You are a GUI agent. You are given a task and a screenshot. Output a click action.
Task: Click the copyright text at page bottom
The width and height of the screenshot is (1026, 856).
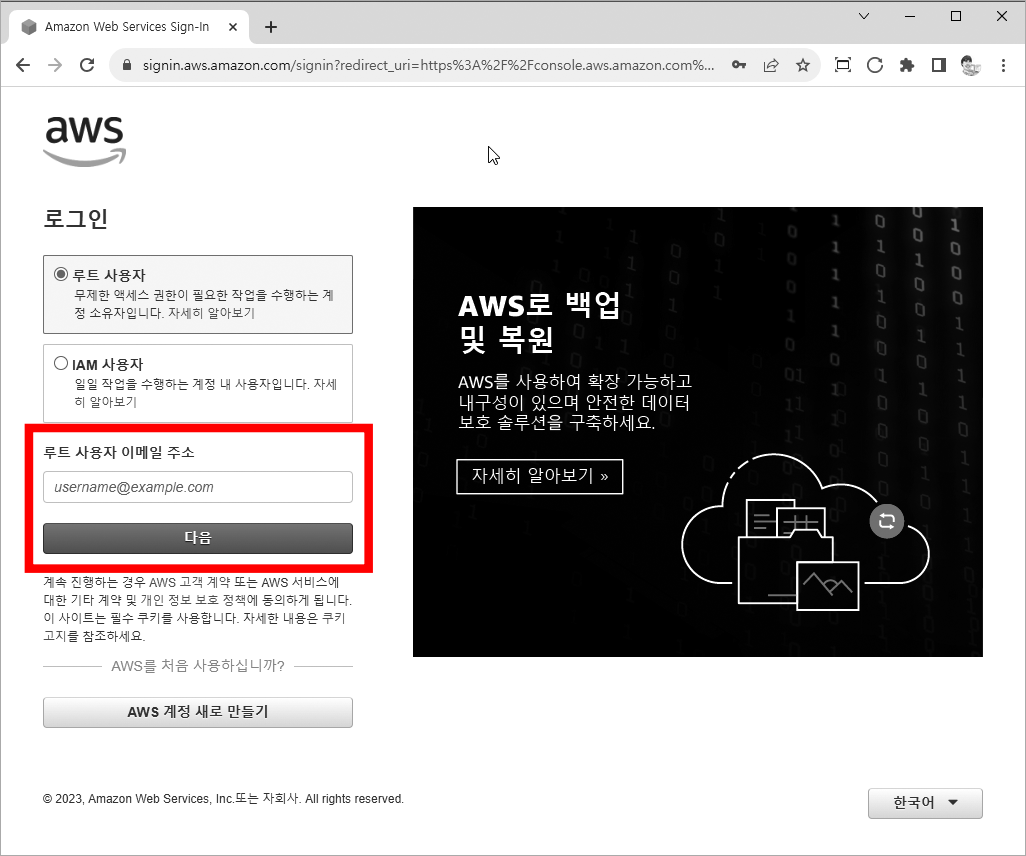click(x=223, y=799)
